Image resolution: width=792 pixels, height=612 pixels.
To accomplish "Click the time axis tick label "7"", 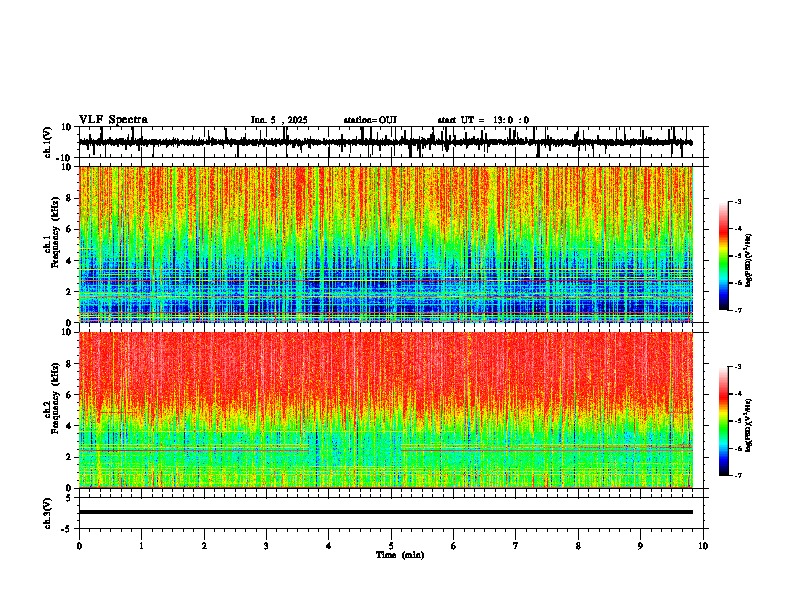I will [x=516, y=546].
